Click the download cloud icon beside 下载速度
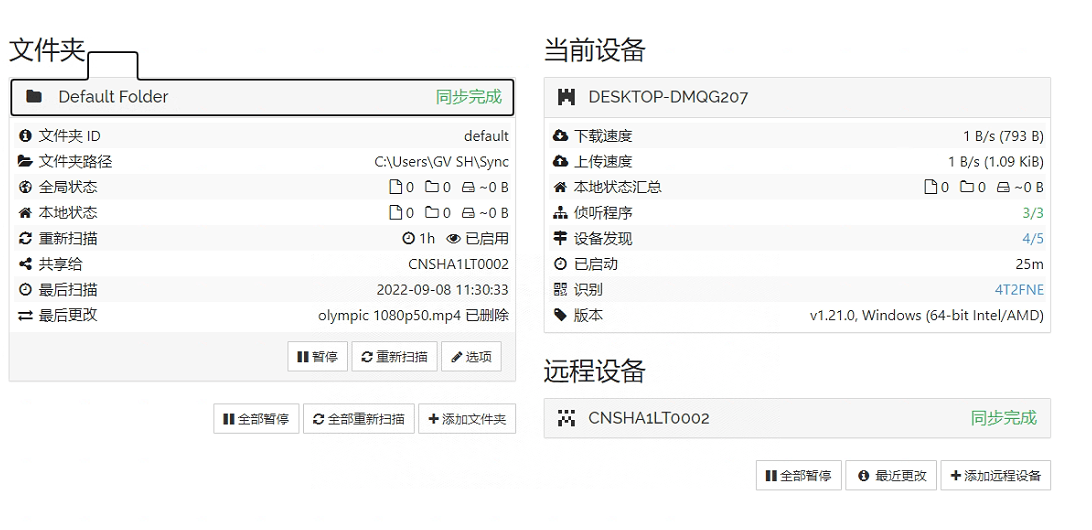Image resolution: width=1092 pixels, height=530 pixels. (560, 136)
